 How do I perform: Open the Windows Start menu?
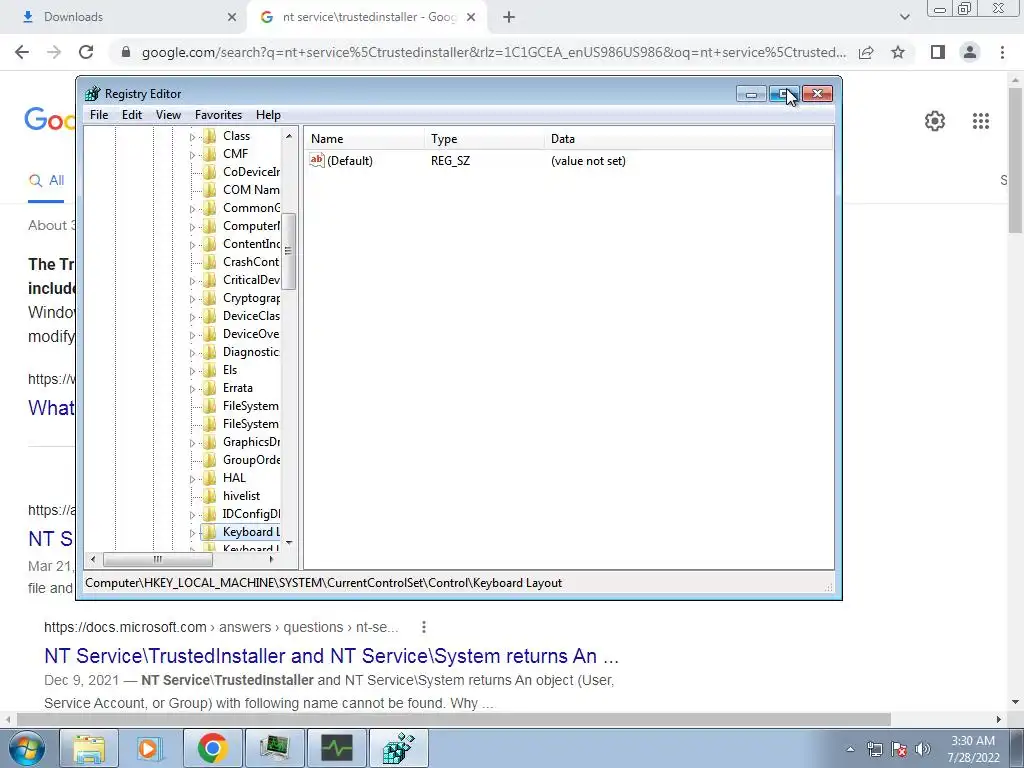(27, 748)
